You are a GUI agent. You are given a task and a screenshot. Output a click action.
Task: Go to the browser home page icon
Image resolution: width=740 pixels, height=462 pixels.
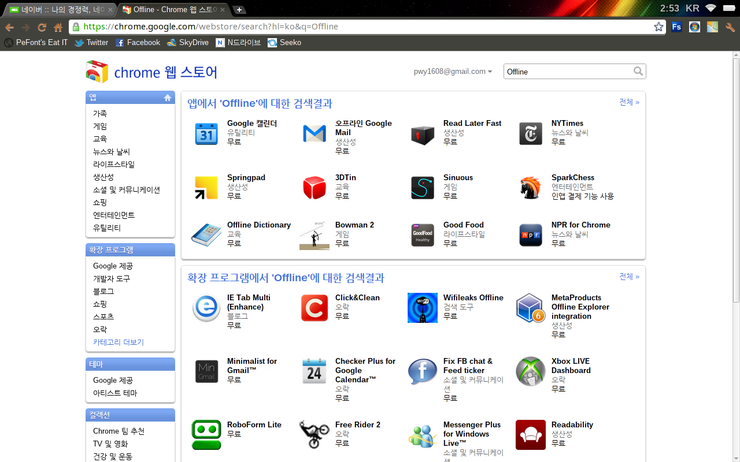click(x=58, y=27)
